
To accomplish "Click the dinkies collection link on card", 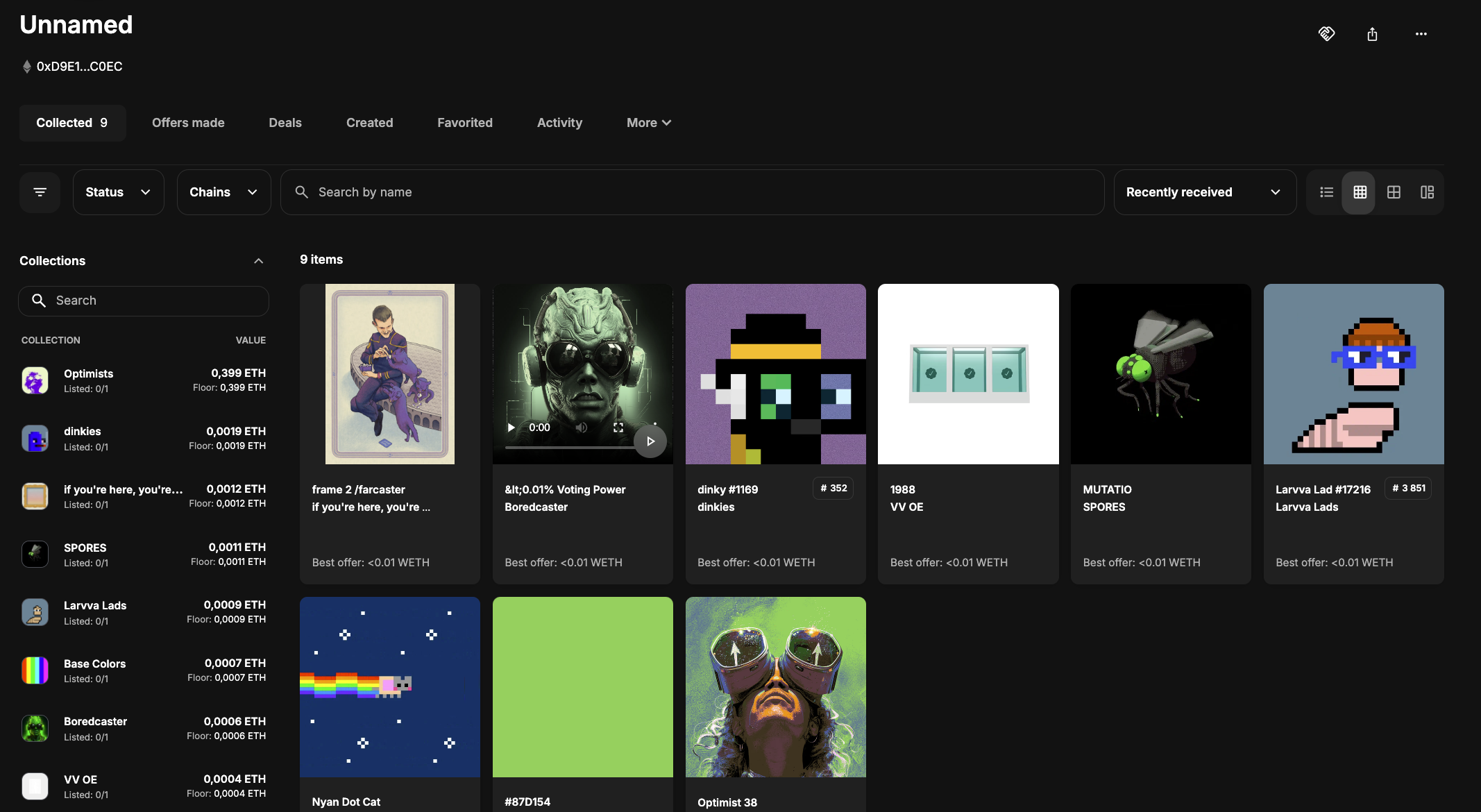I will pos(716,507).
